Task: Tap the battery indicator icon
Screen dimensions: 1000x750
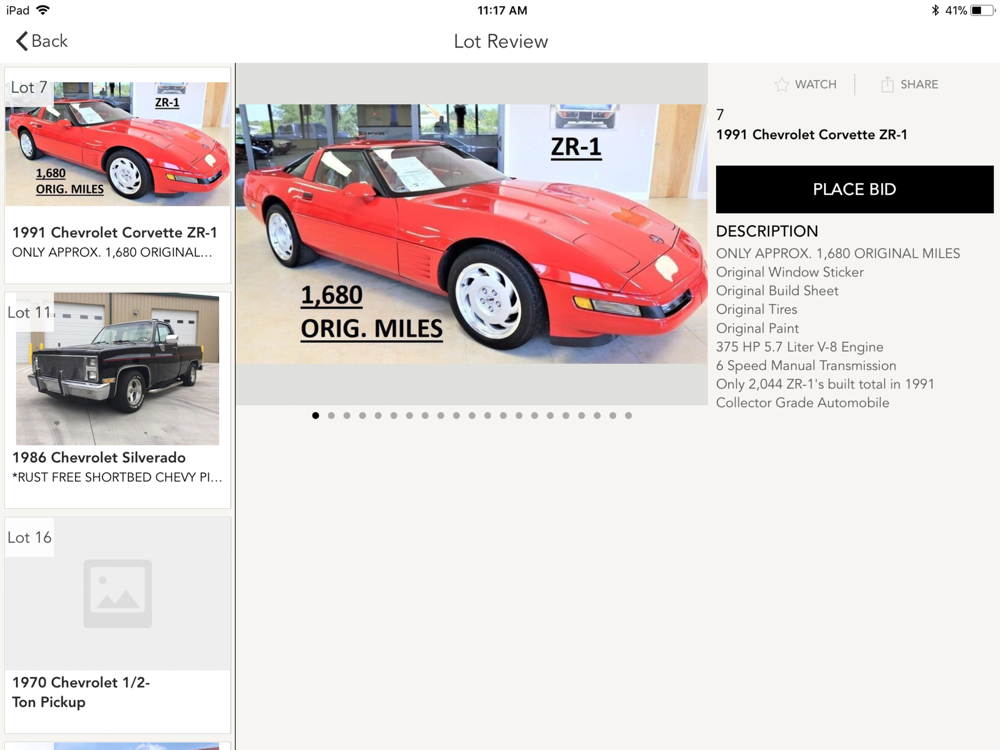Action: coord(982,10)
